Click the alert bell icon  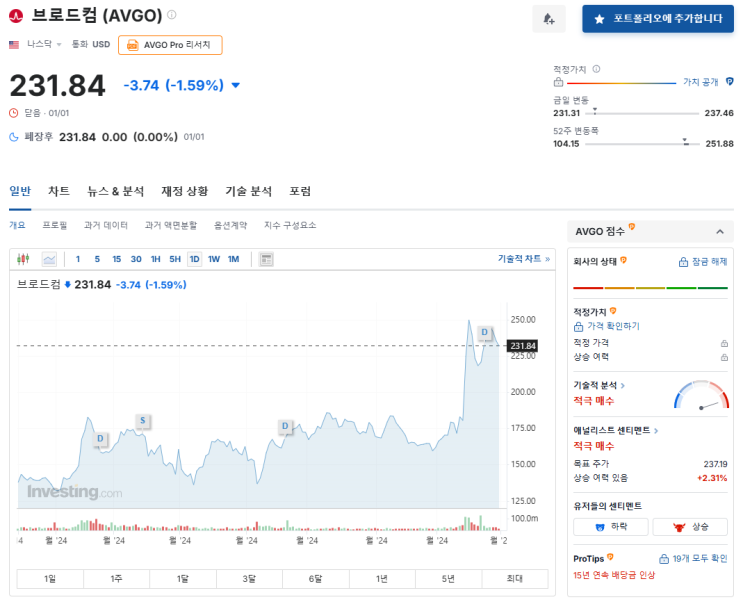[x=549, y=19]
